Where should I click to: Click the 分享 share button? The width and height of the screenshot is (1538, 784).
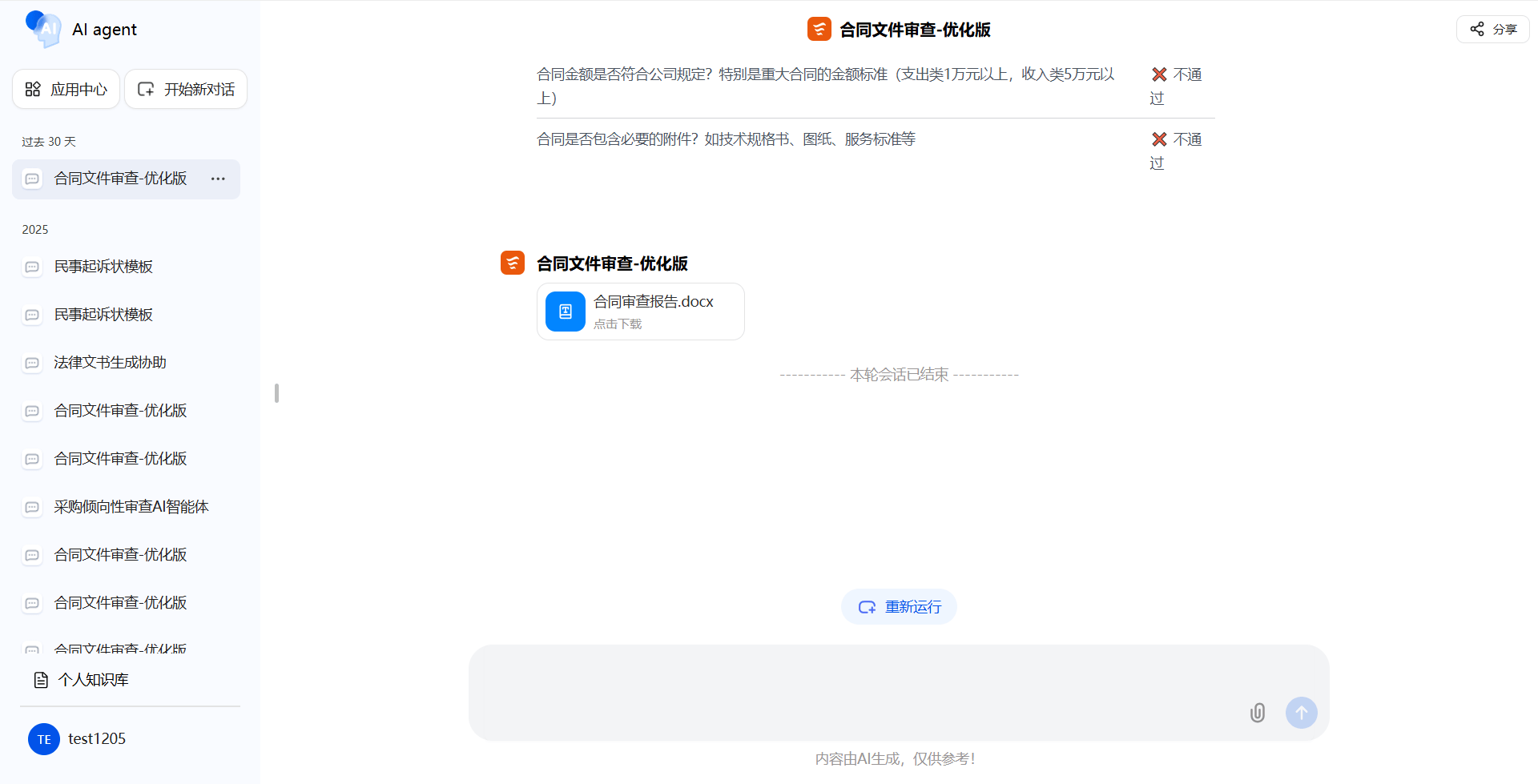click(1492, 30)
